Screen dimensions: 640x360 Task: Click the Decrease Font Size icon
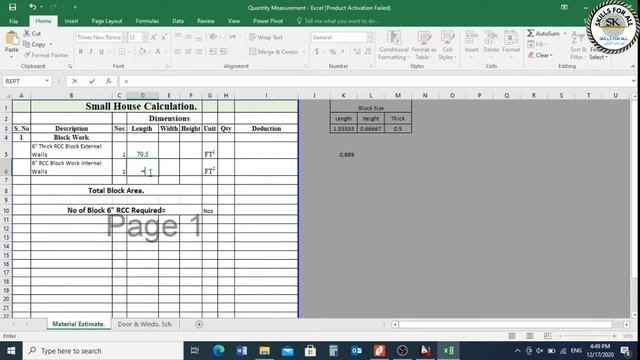coord(164,37)
